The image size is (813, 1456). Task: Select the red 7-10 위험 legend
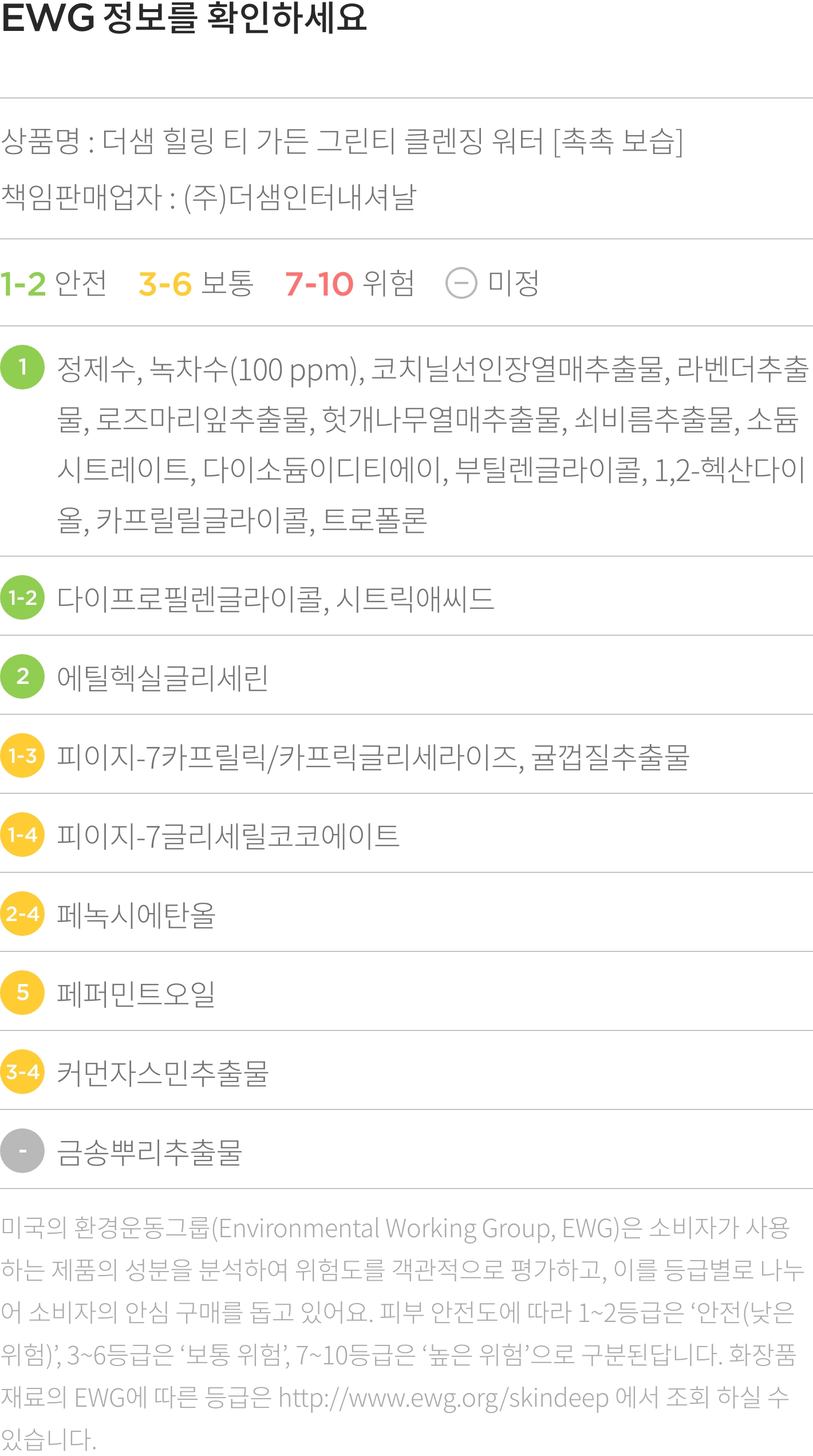tap(349, 284)
